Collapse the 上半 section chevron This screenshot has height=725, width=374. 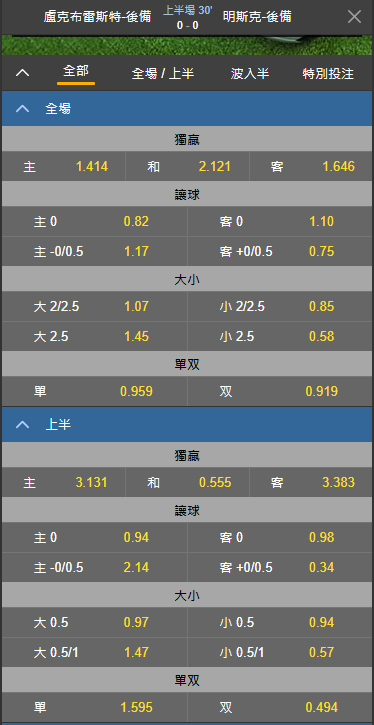coord(22,425)
